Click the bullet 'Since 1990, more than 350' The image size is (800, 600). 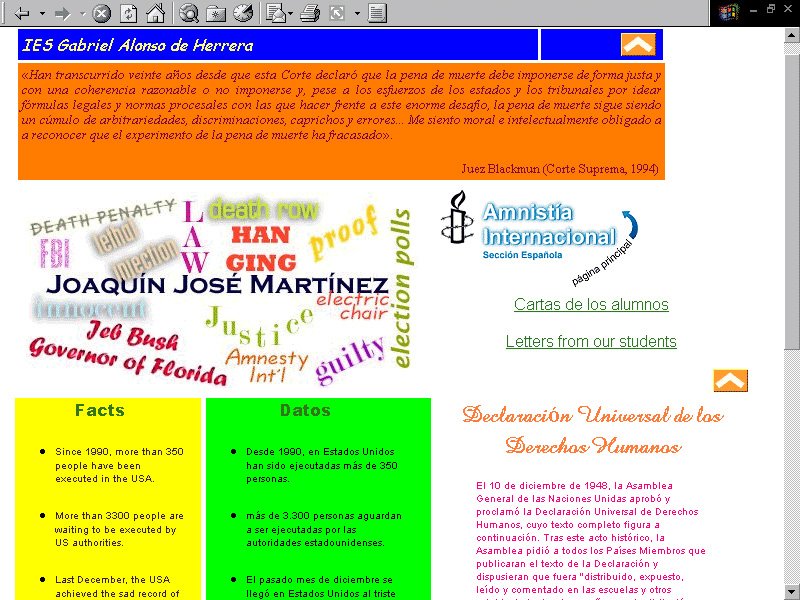point(119,465)
